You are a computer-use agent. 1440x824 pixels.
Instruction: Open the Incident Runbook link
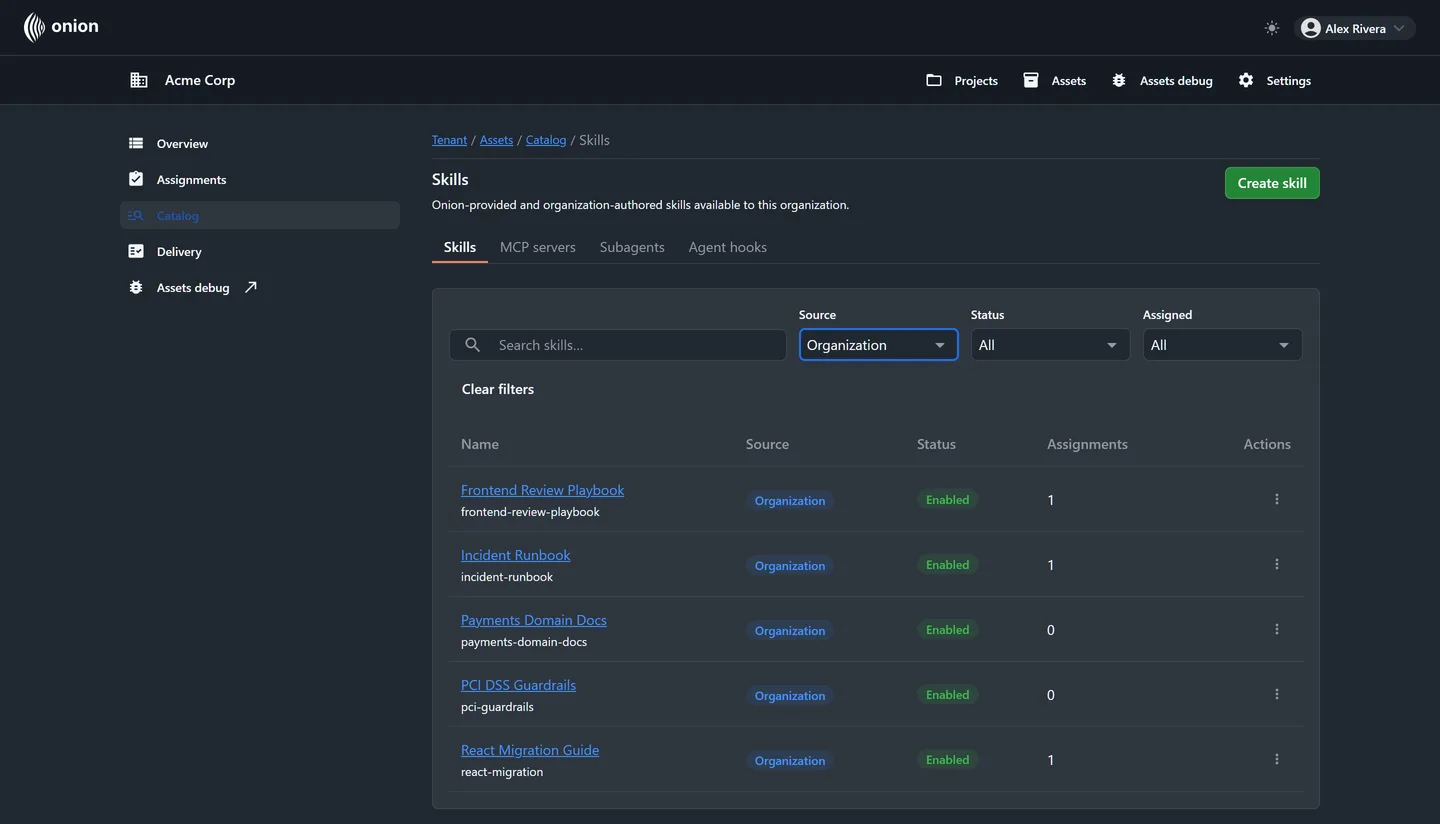pyautogui.click(x=515, y=555)
